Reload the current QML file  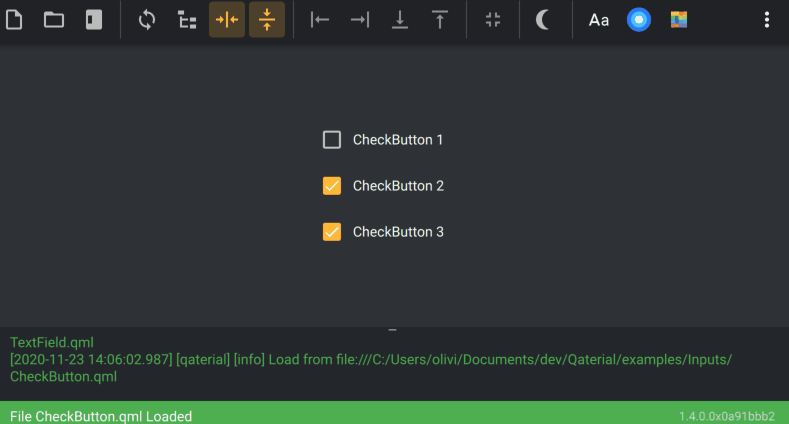click(146, 20)
